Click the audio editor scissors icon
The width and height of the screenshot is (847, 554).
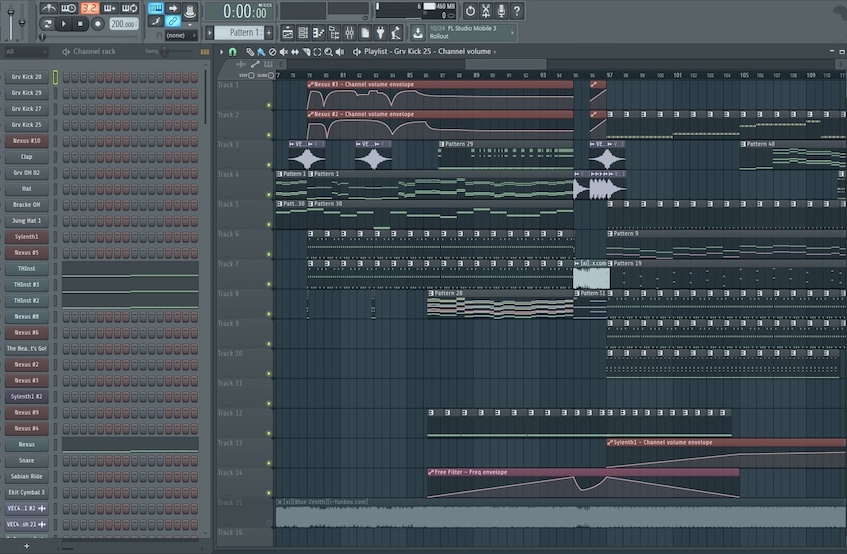[x=486, y=10]
